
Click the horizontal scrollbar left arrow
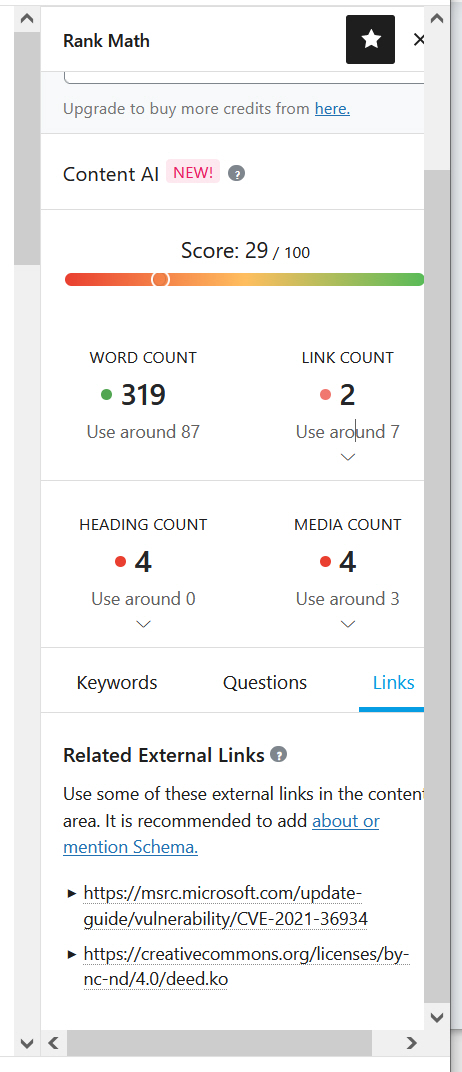tap(53, 1043)
